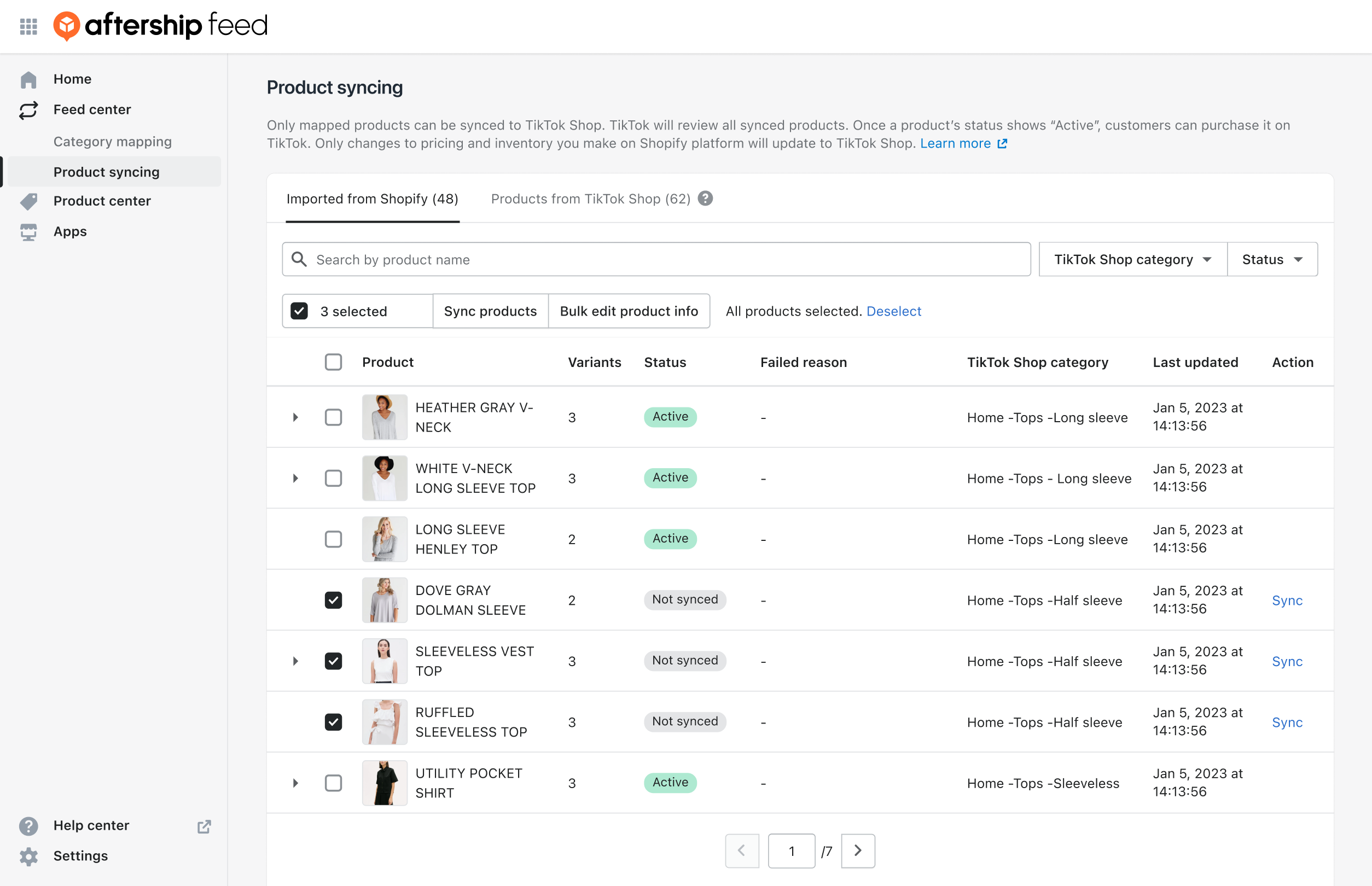Click Sync products button
Viewport: 1372px width, 886px height.
point(490,310)
